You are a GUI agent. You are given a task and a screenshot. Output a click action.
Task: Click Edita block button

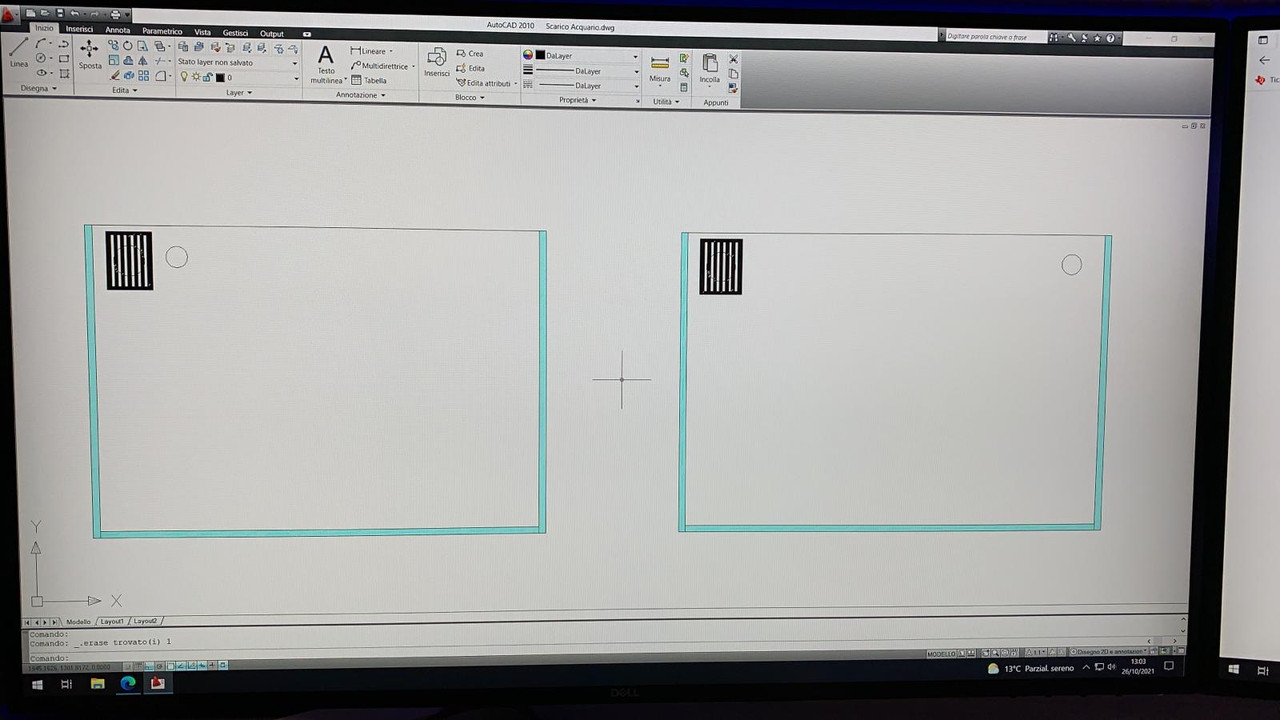[x=470, y=68]
